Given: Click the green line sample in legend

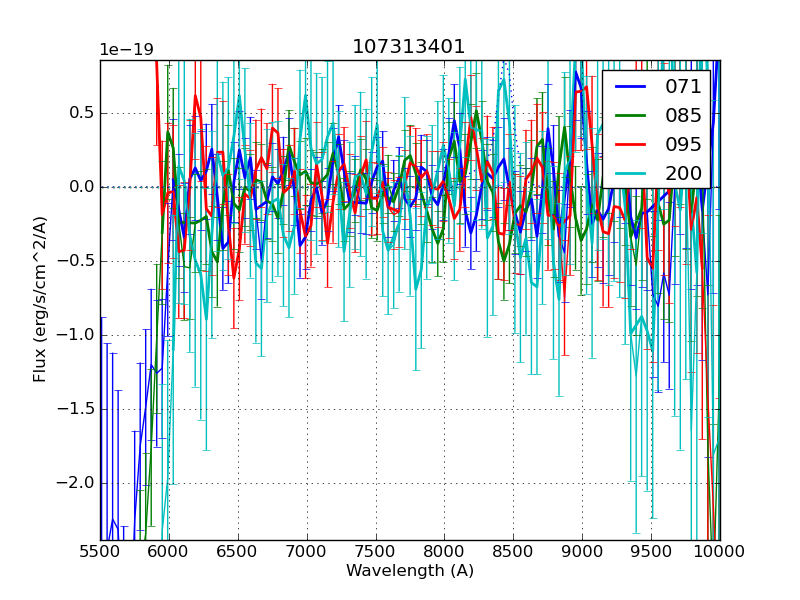Looking at the screenshot, I should pyautogui.click(x=630, y=115).
